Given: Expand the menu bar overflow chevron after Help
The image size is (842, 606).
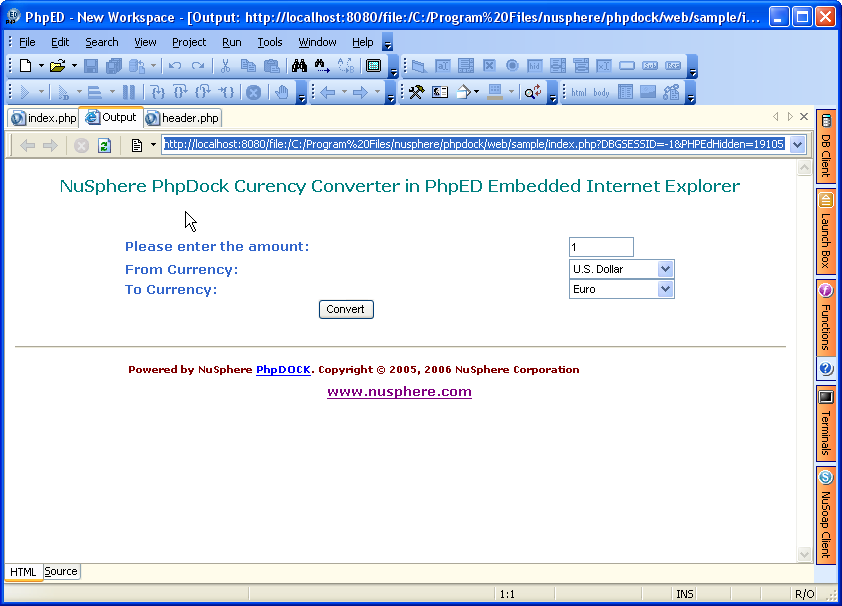Looking at the screenshot, I should [387, 42].
